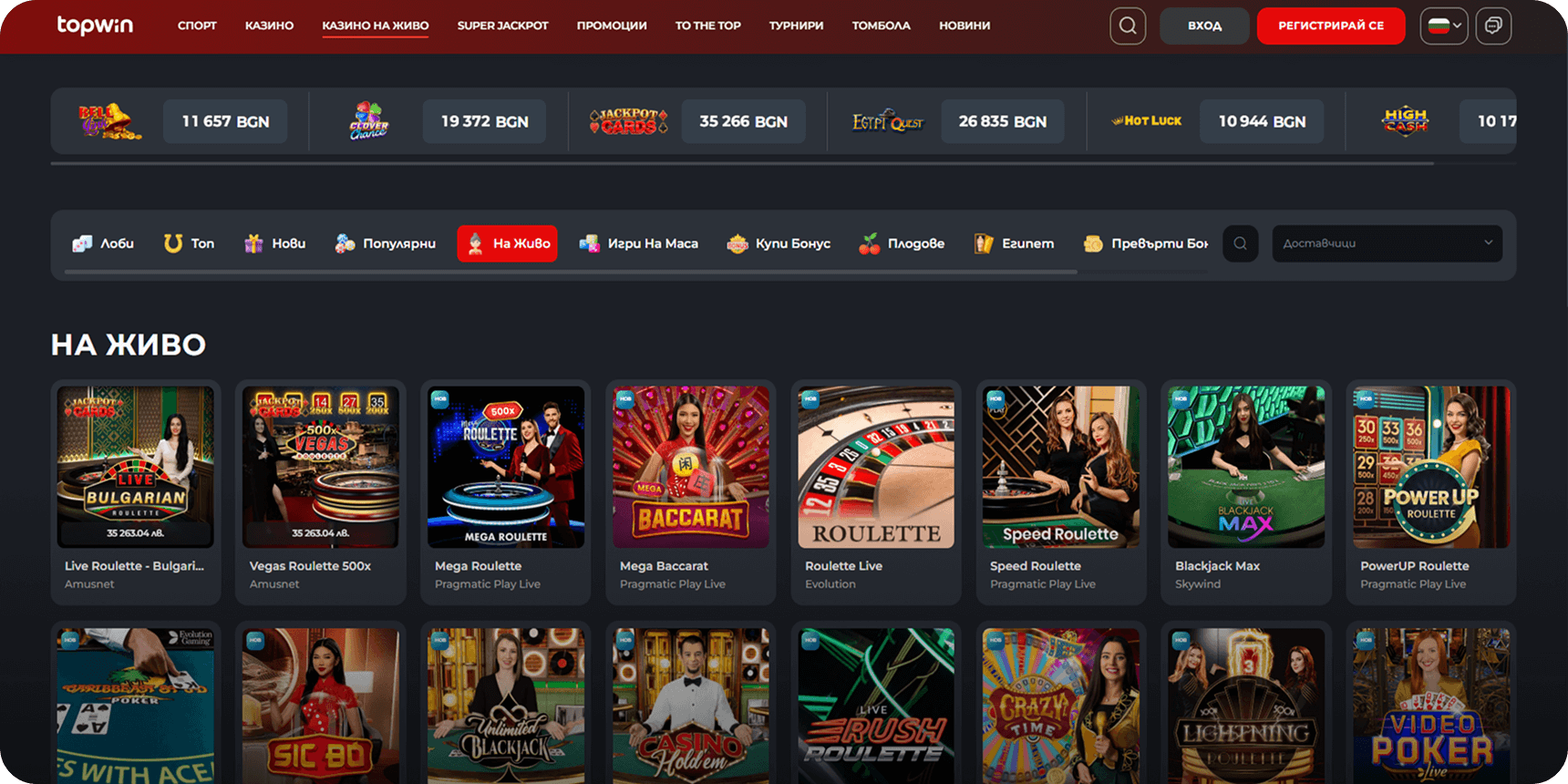Open search via header magnifier icon

tap(1127, 26)
